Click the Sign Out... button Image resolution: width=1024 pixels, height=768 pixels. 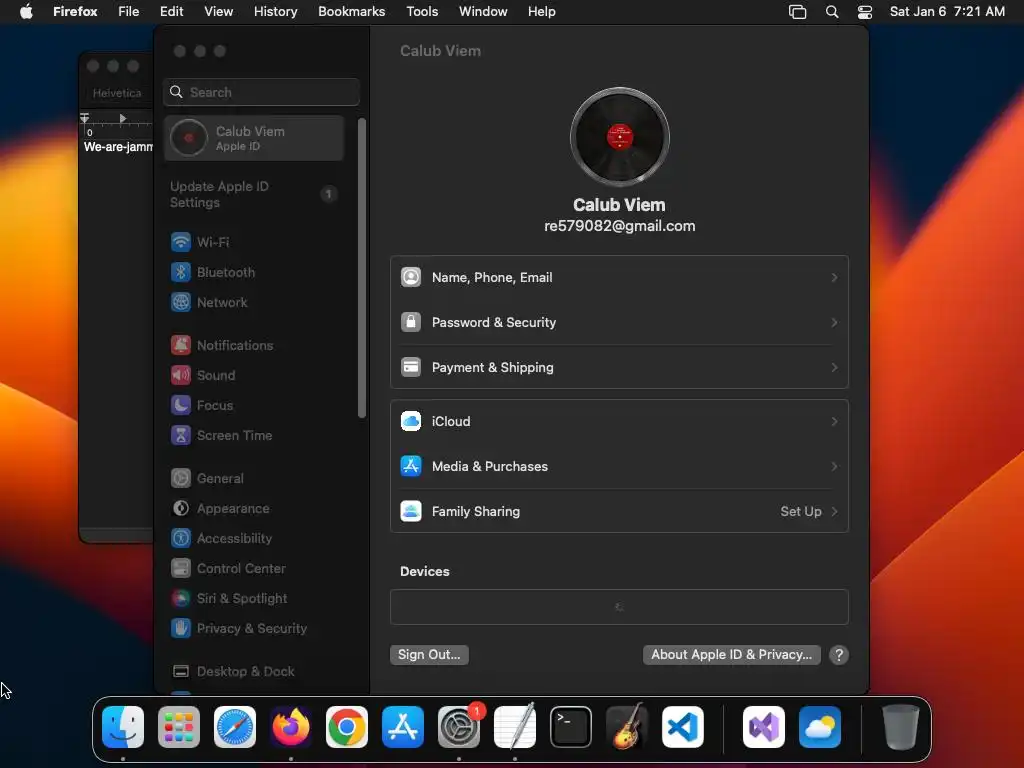(x=429, y=655)
